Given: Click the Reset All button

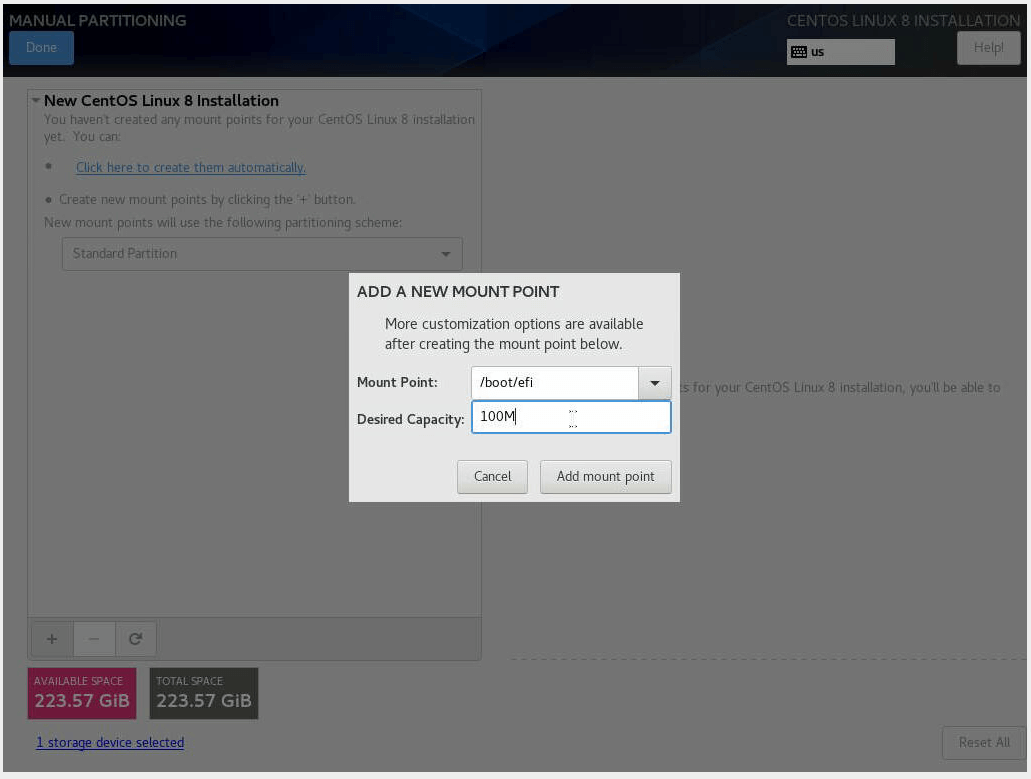Looking at the screenshot, I should pyautogui.click(x=984, y=743).
